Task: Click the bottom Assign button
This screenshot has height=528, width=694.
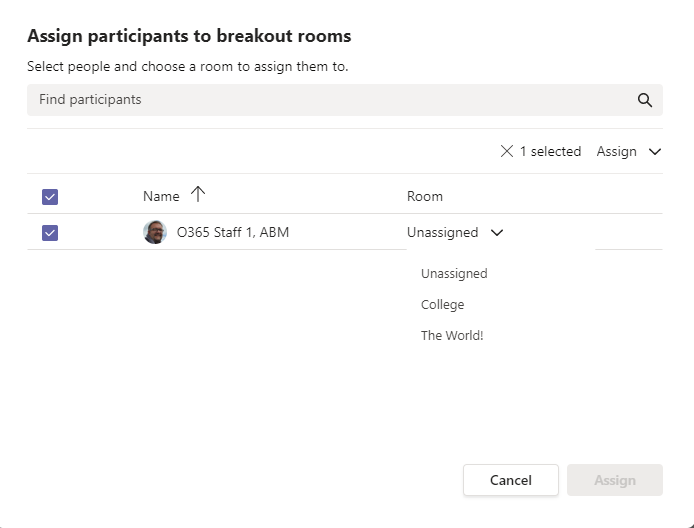Action: 614,480
